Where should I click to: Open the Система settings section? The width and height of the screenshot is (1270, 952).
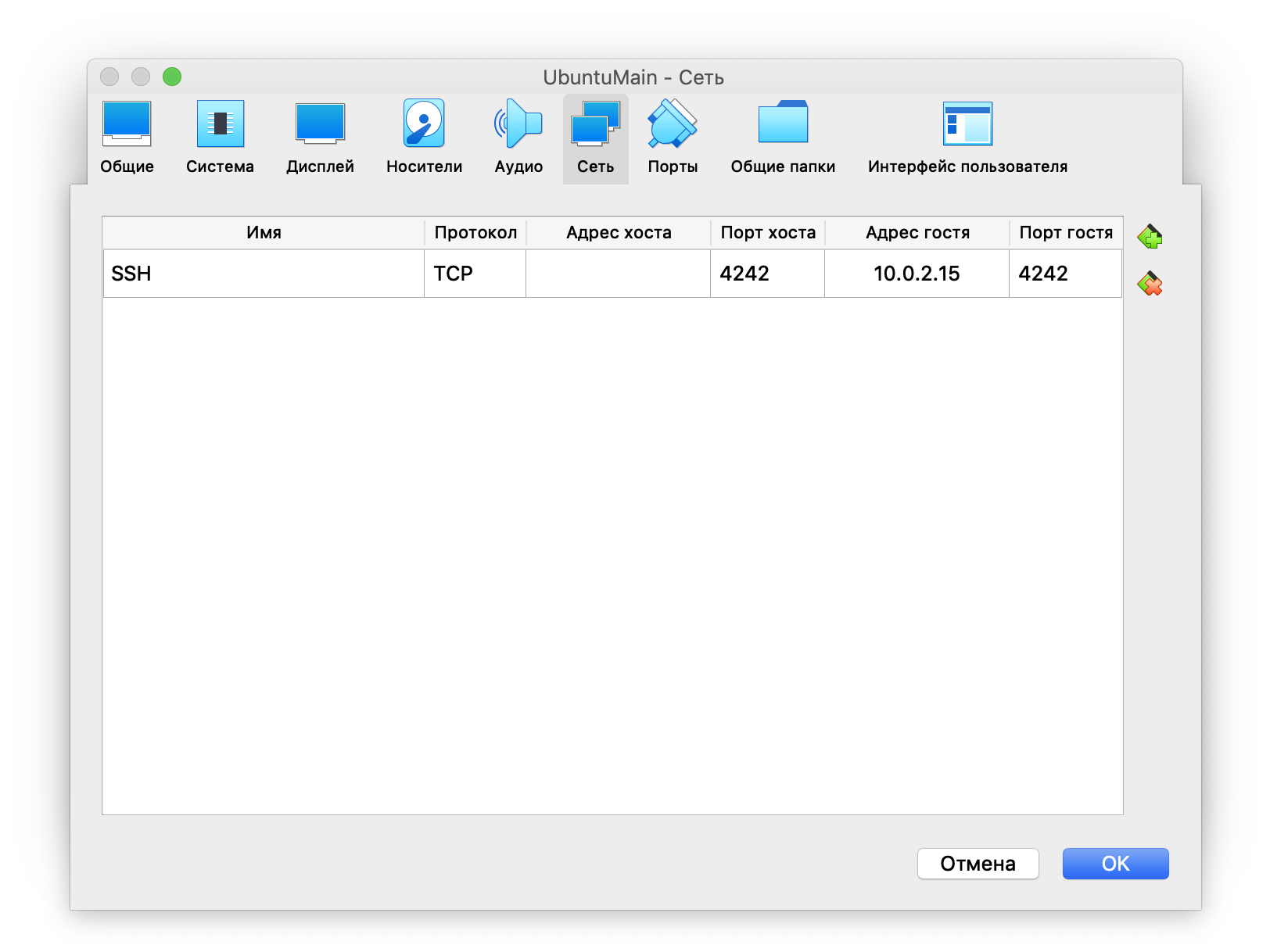(x=220, y=138)
